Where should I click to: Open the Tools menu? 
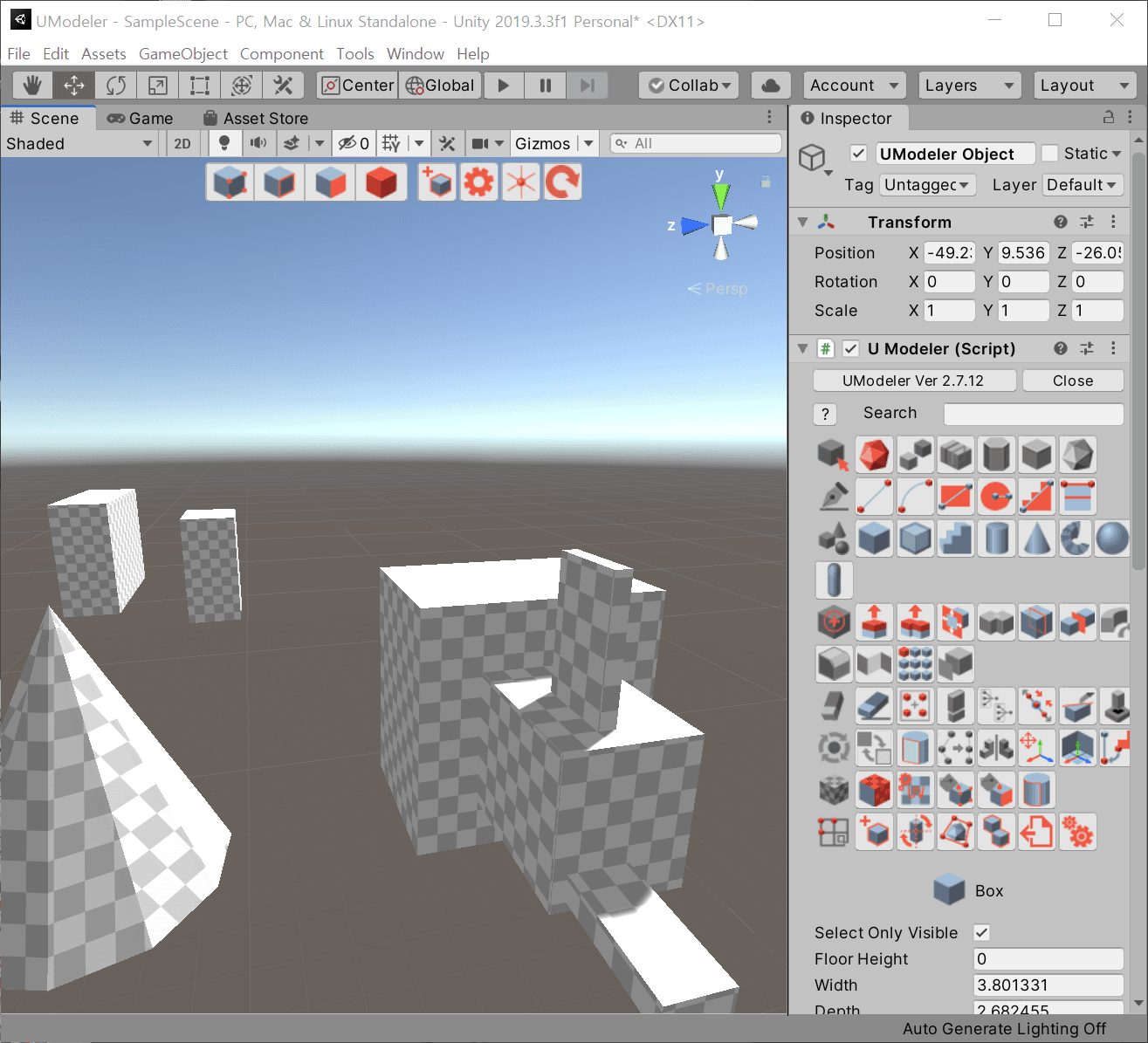coord(355,54)
